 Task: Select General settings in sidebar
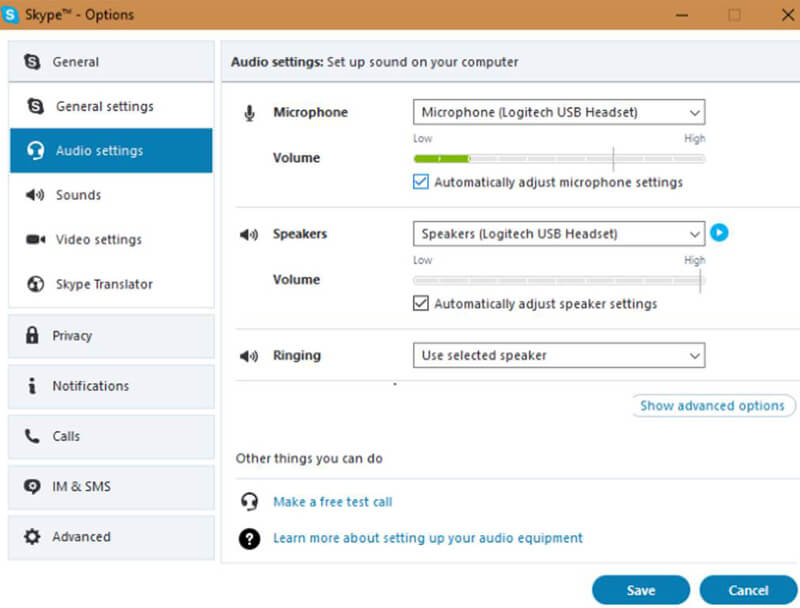click(111, 106)
